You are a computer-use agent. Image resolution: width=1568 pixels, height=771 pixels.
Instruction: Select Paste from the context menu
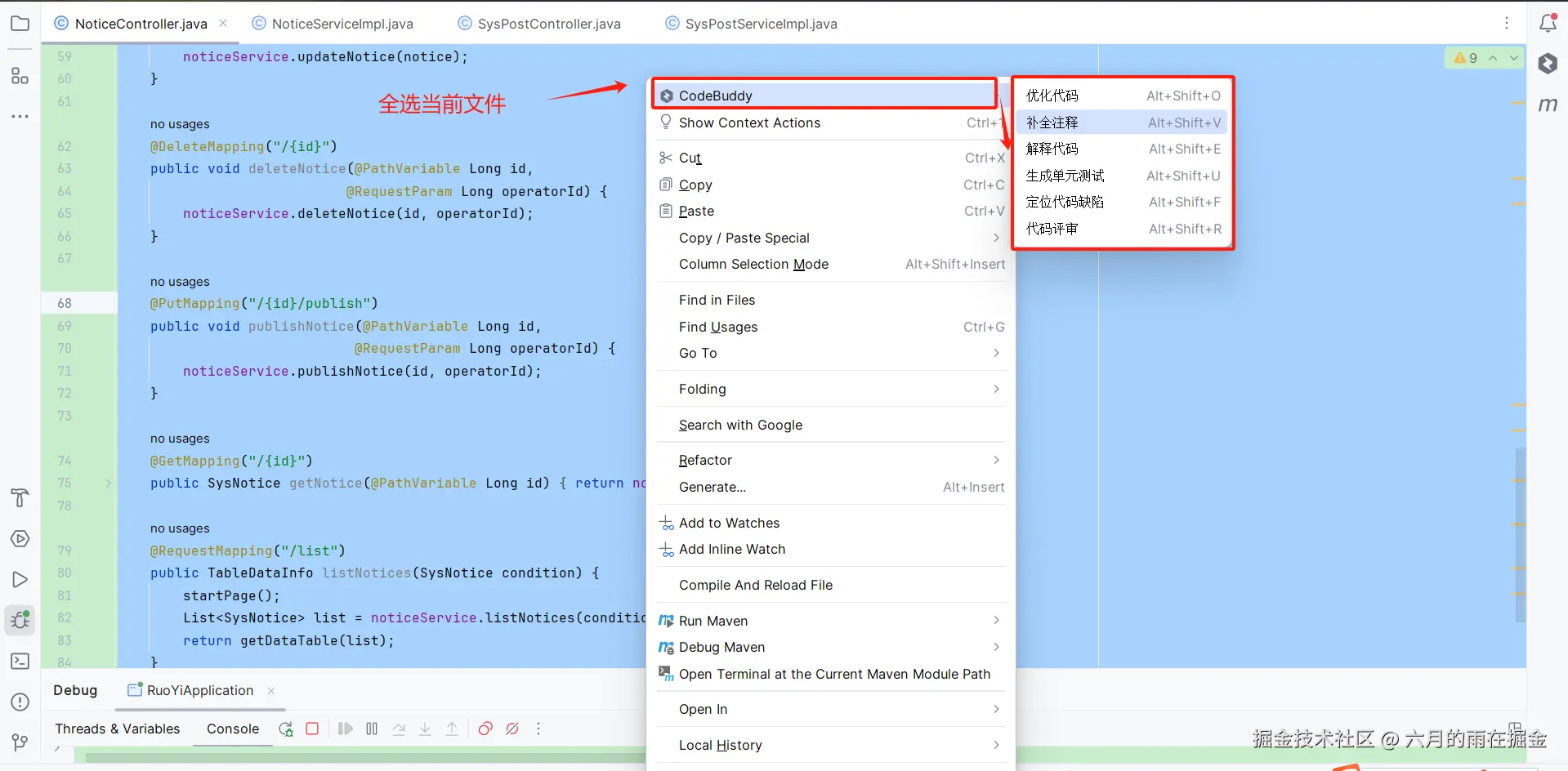[x=832, y=211]
